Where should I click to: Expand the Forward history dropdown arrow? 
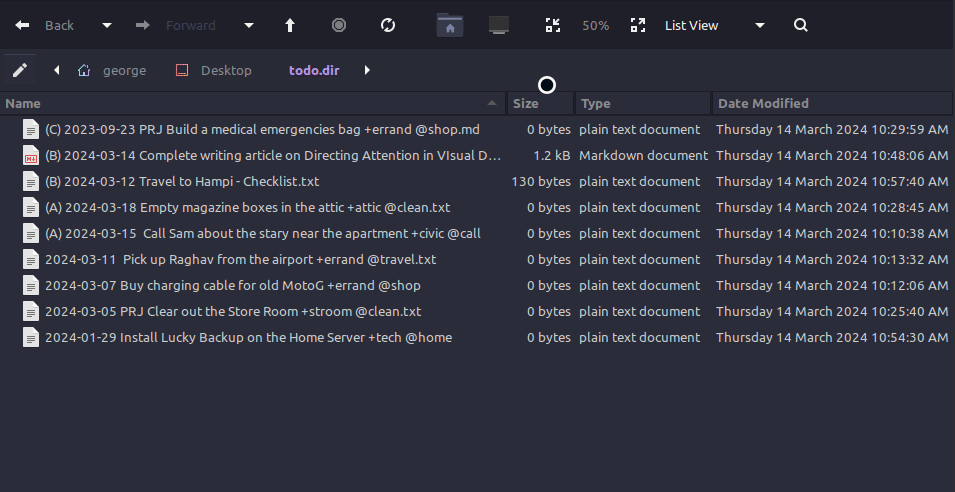249,25
